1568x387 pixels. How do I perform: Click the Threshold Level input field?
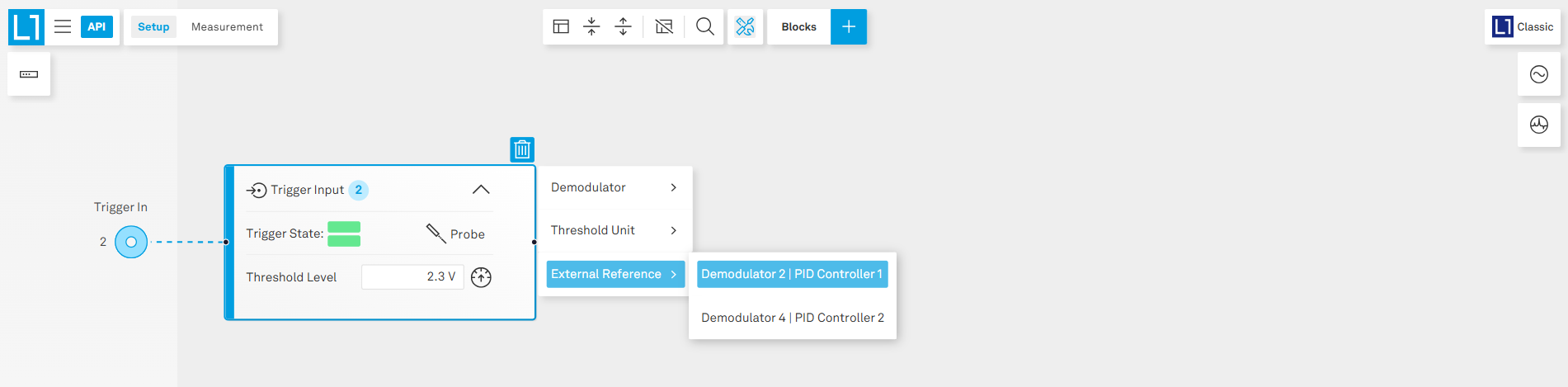[412, 276]
